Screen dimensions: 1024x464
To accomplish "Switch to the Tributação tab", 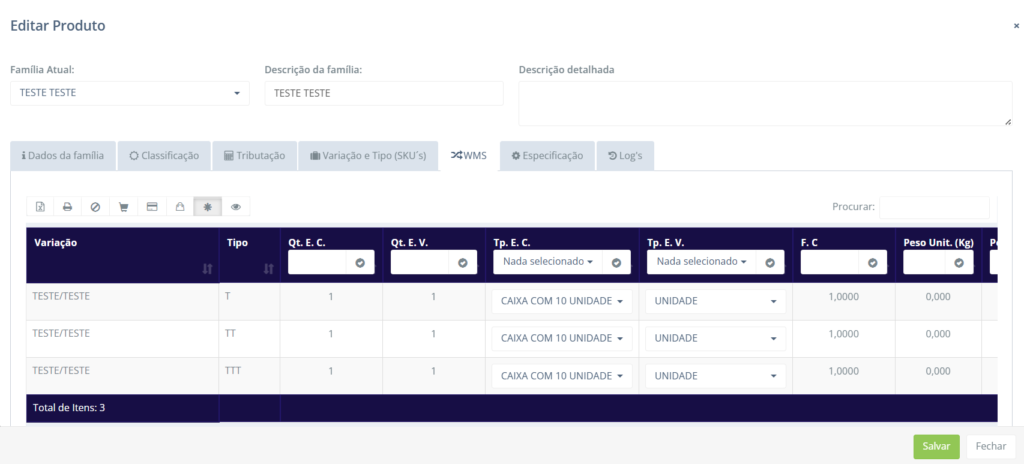I will click(255, 156).
